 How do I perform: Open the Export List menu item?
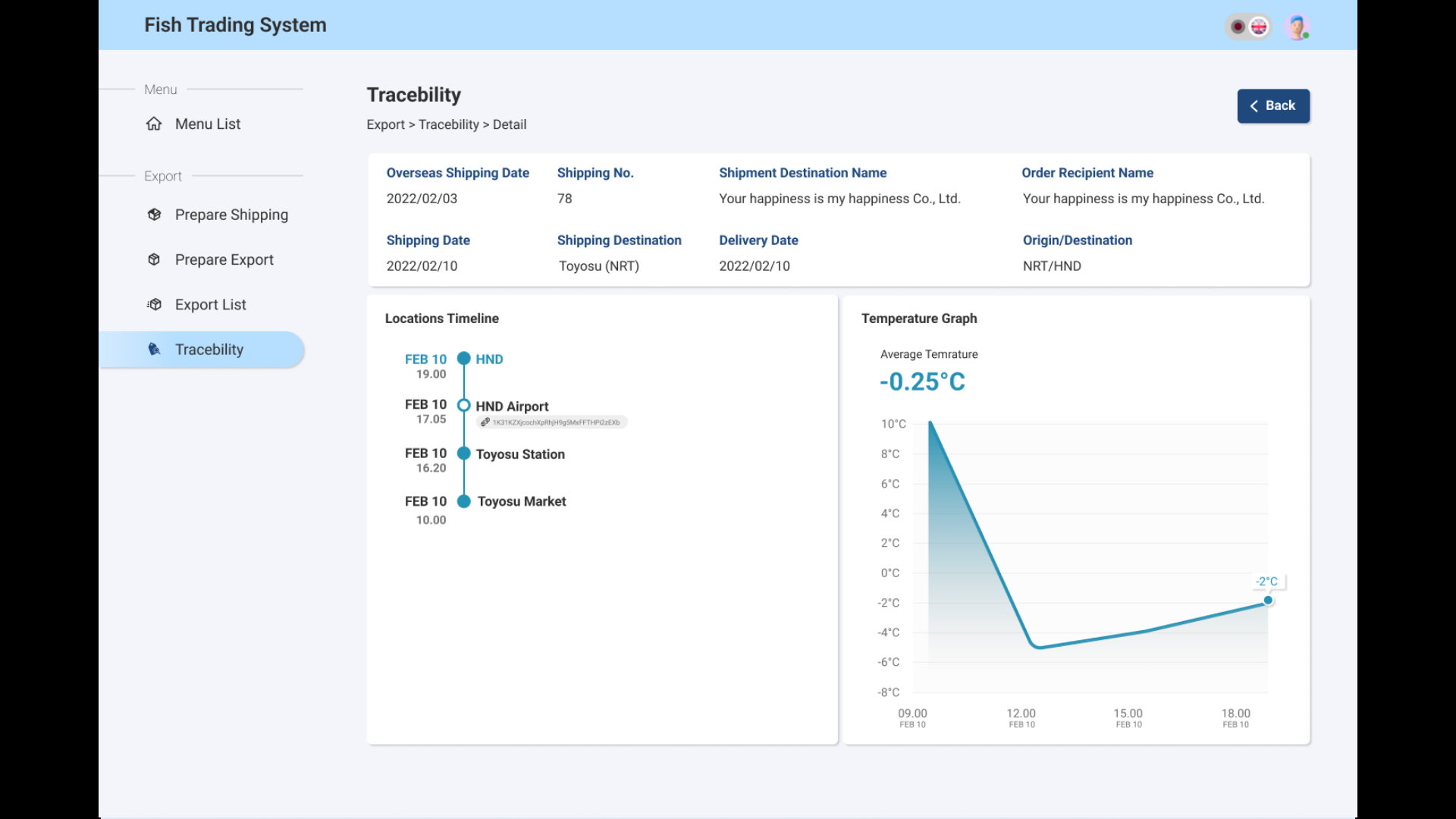(x=210, y=304)
